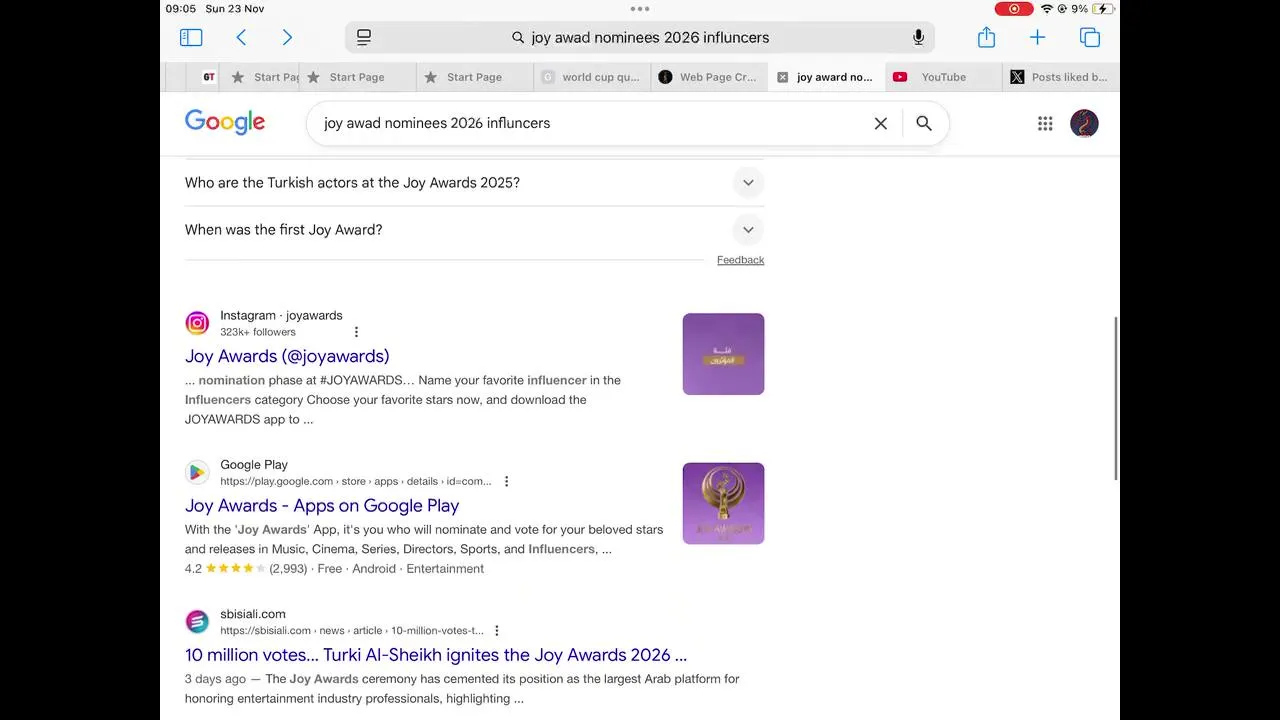
Task: Toggle the Safari sidebar button
Action: coord(191,38)
